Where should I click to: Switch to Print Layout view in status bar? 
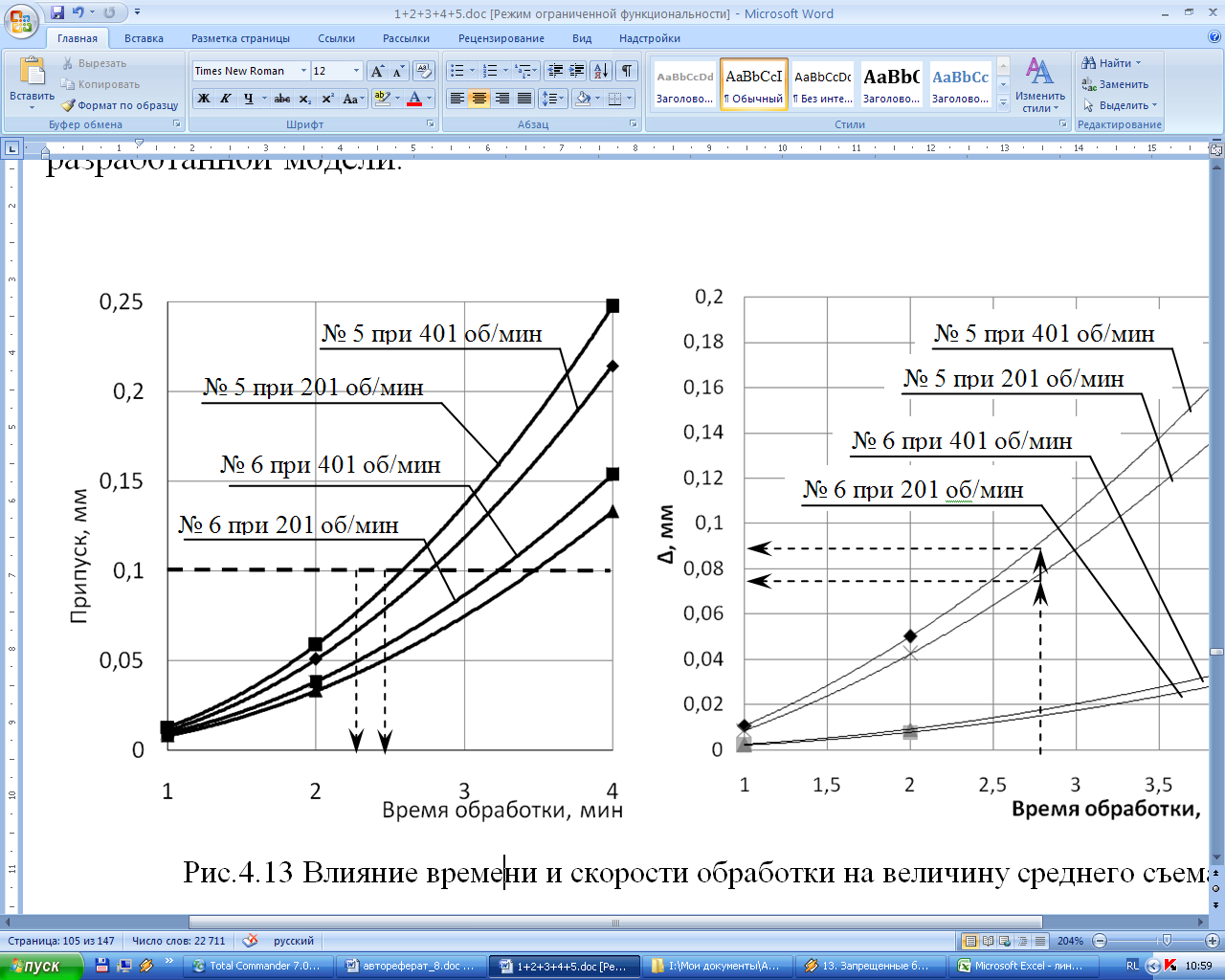971,941
